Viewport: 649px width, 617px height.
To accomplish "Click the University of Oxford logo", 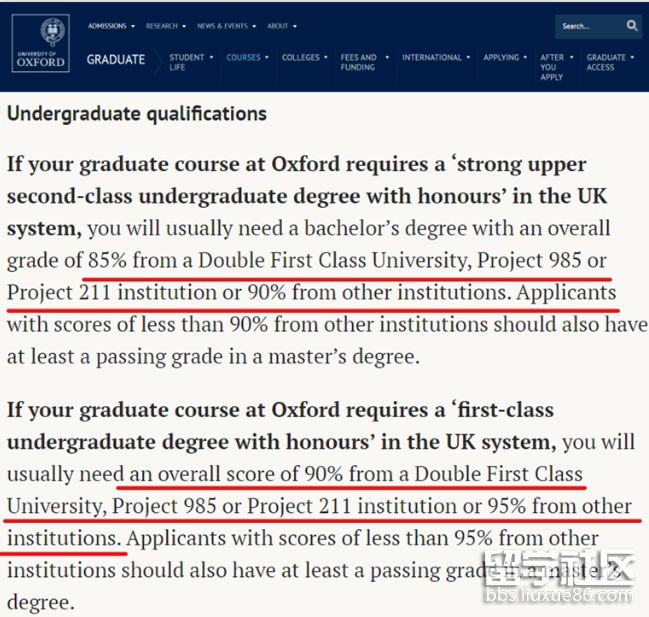I will 41,45.
